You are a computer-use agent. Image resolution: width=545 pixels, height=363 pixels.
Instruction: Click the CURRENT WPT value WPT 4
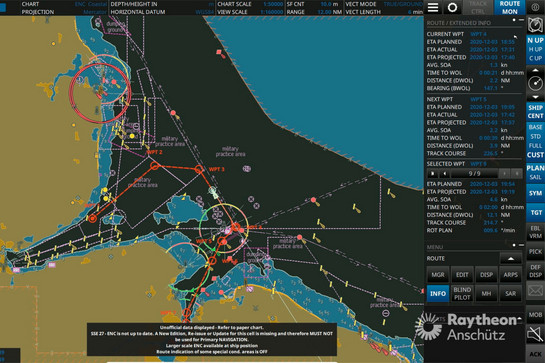coord(478,34)
